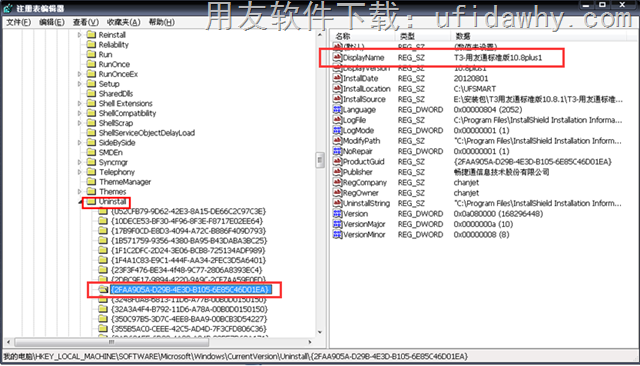
Task: Open the 文件(F) menu
Action: pyautogui.click(x=18, y=22)
